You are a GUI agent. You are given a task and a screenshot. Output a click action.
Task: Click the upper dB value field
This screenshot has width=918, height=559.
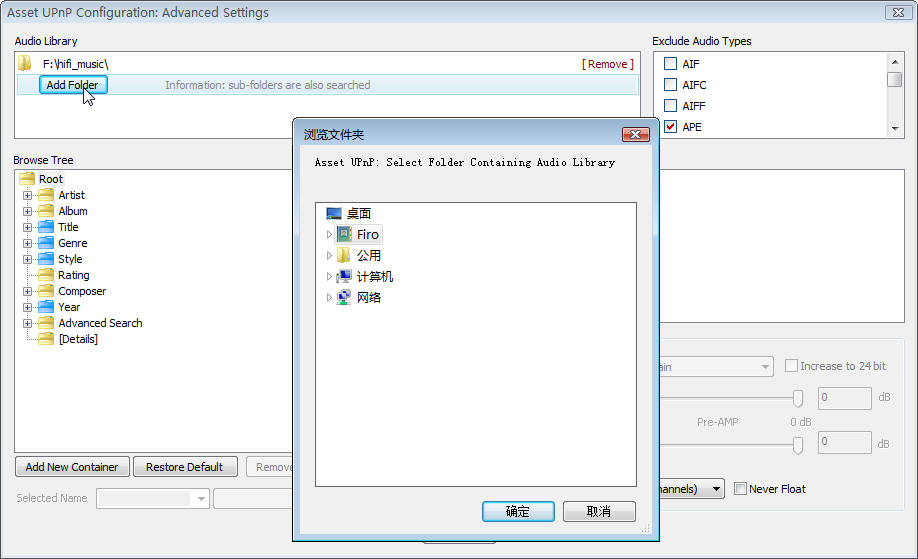click(x=844, y=398)
